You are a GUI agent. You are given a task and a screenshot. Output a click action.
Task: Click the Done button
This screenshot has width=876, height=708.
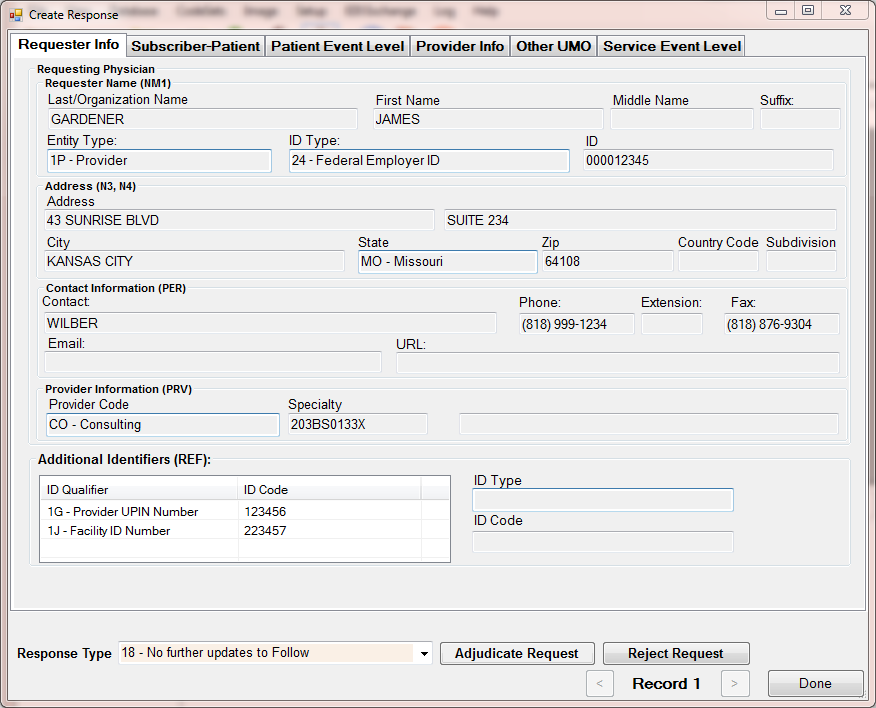815,684
